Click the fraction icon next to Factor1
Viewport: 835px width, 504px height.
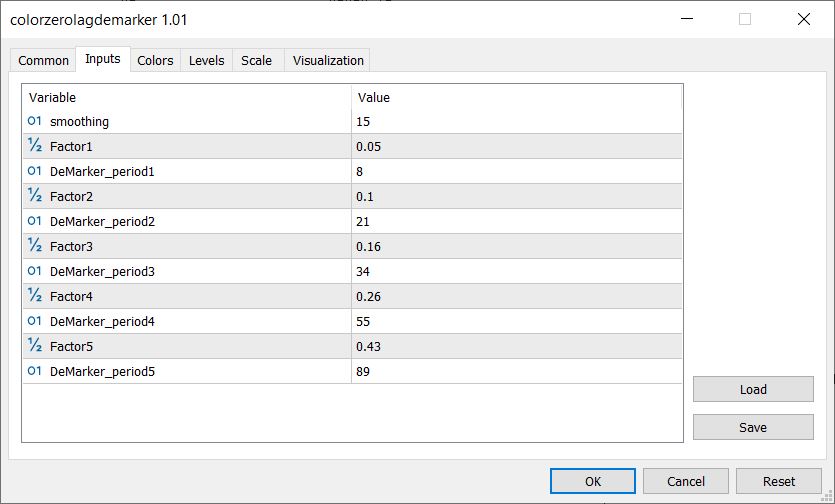[35, 146]
